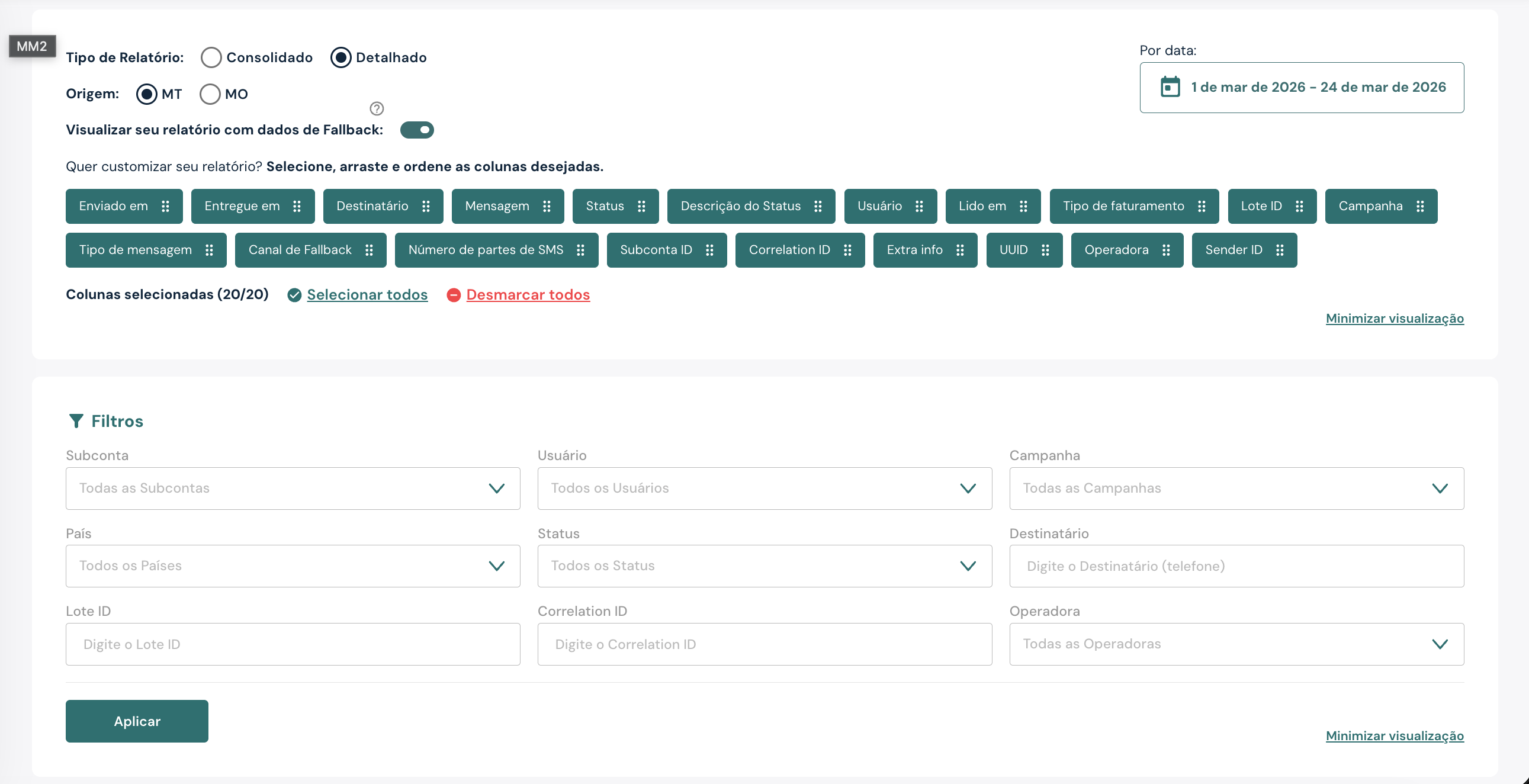The height and width of the screenshot is (784, 1529).
Task: Click drag handle on Campanha chip
Action: point(1420,206)
